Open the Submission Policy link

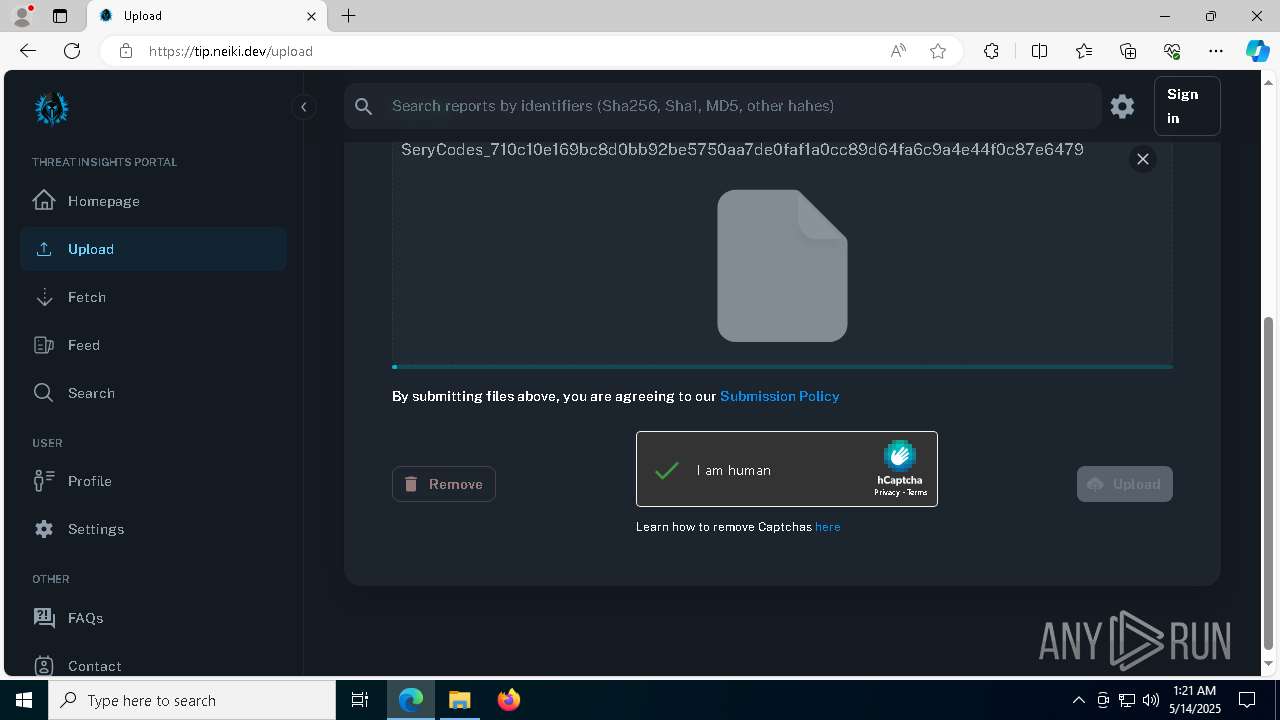pyautogui.click(x=779, y=396)
